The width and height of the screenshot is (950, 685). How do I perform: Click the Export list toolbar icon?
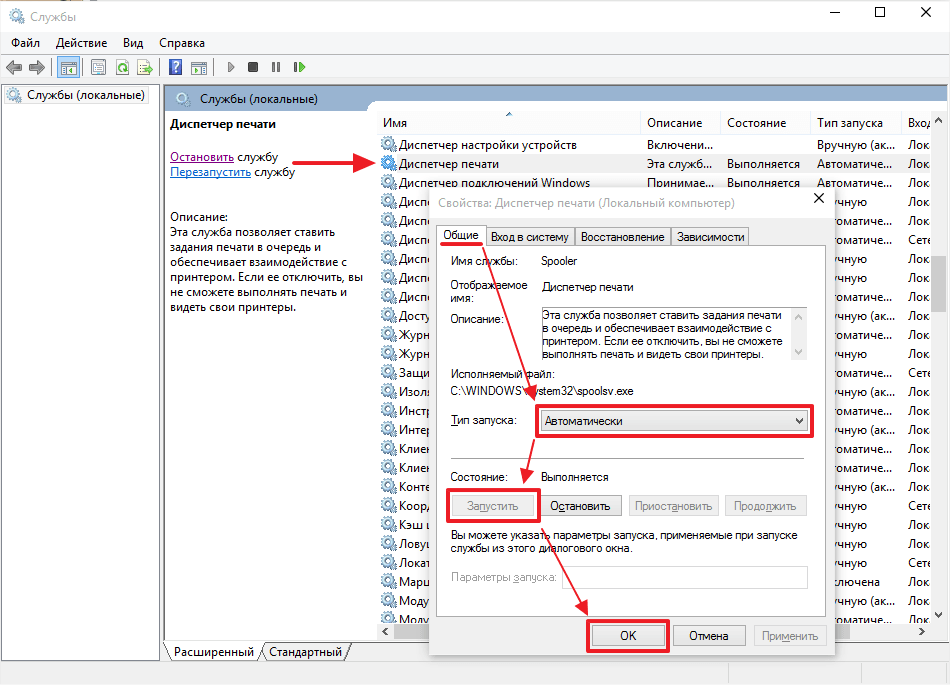[x=145, y=67]
